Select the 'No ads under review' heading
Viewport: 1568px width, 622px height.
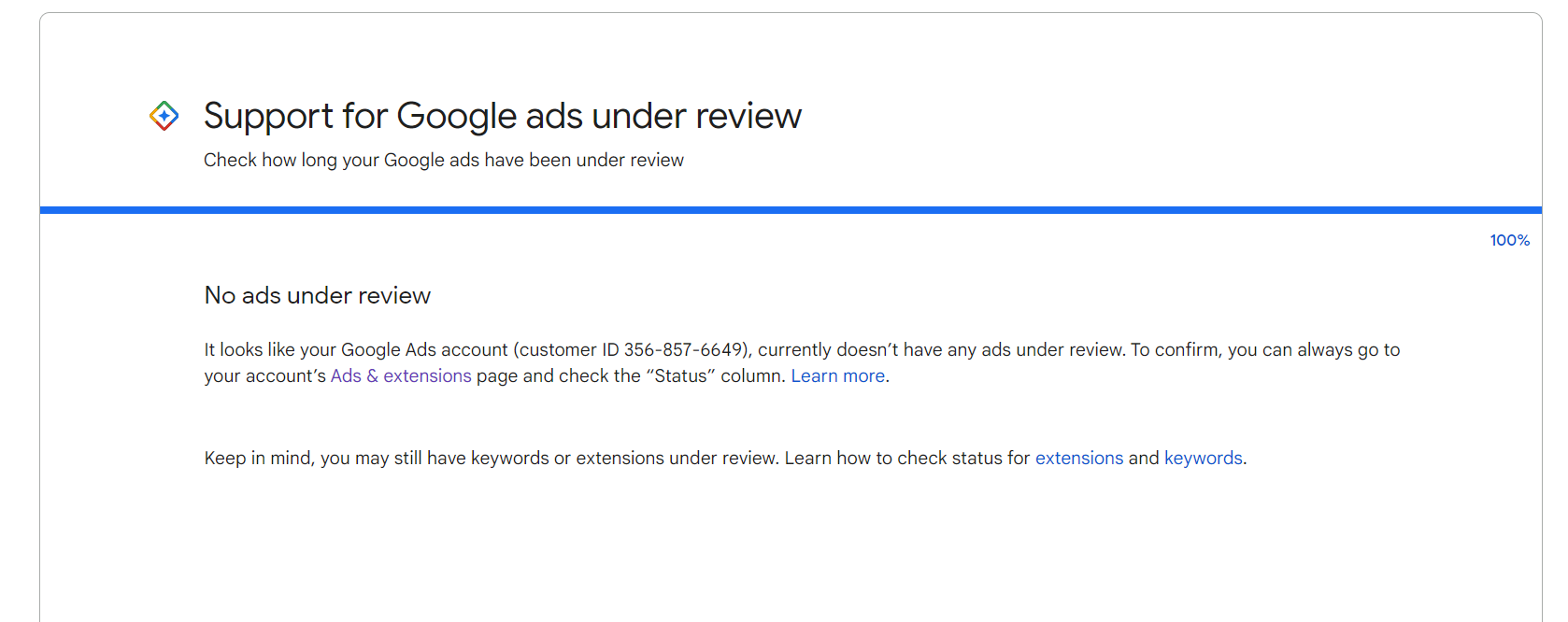point(317,295)
